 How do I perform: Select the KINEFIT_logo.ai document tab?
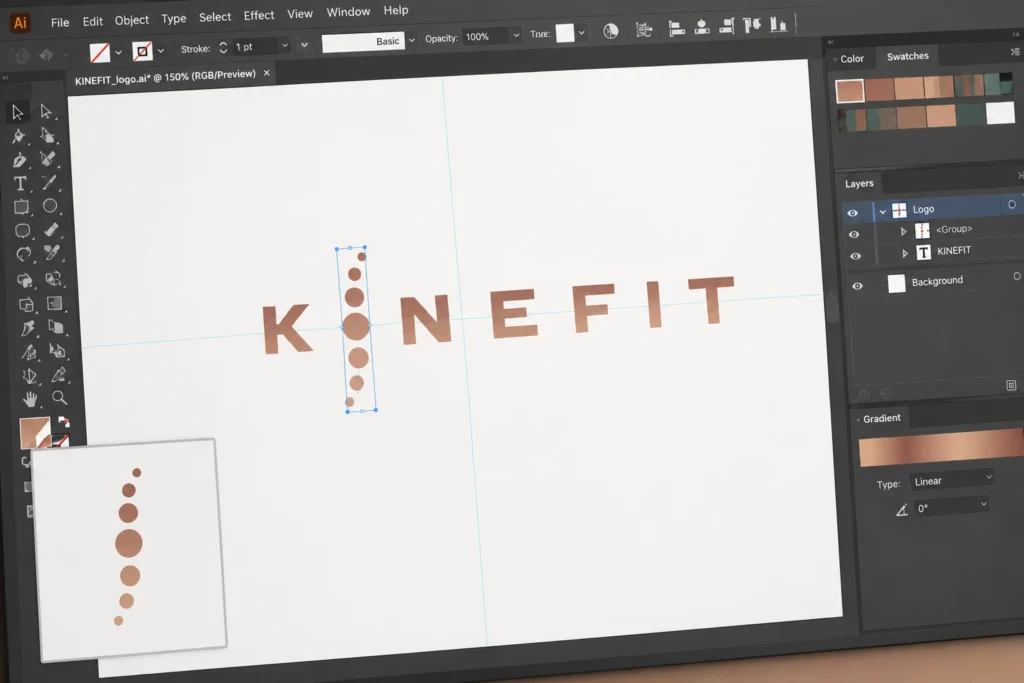tap(165, 77)
